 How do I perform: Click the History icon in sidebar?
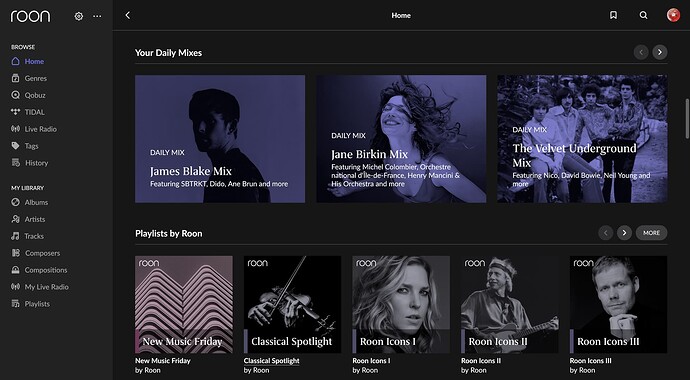[x=15, y=163]
